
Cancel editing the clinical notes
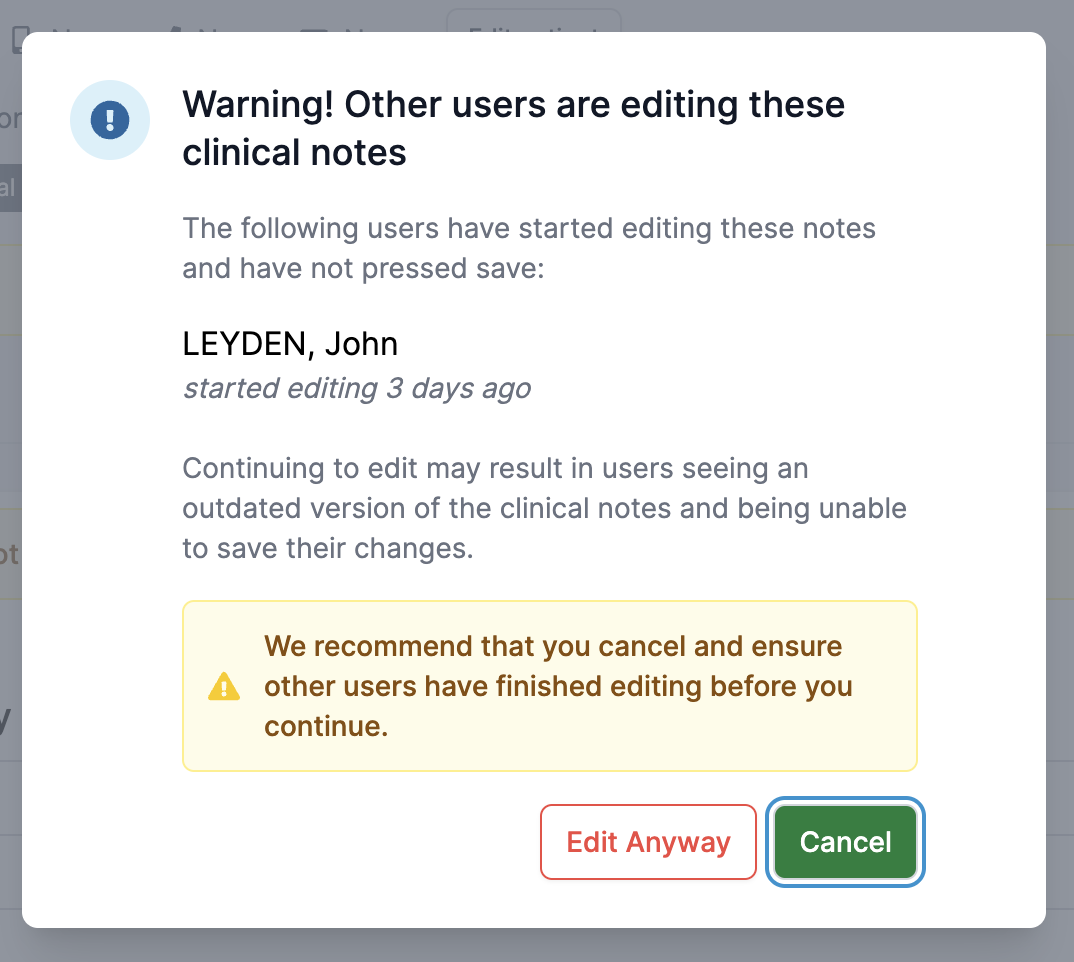(845, 842)
